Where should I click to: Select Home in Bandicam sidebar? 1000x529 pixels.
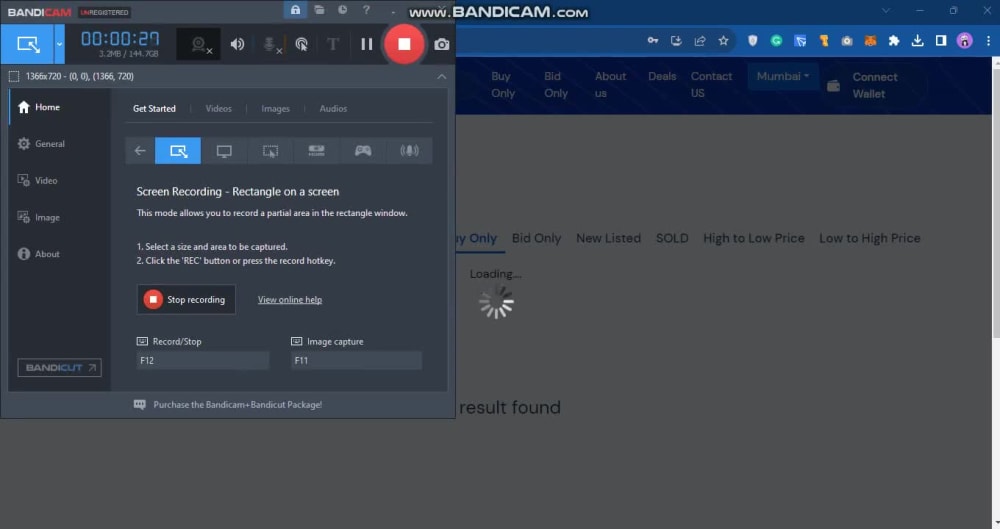click(59, 107)
